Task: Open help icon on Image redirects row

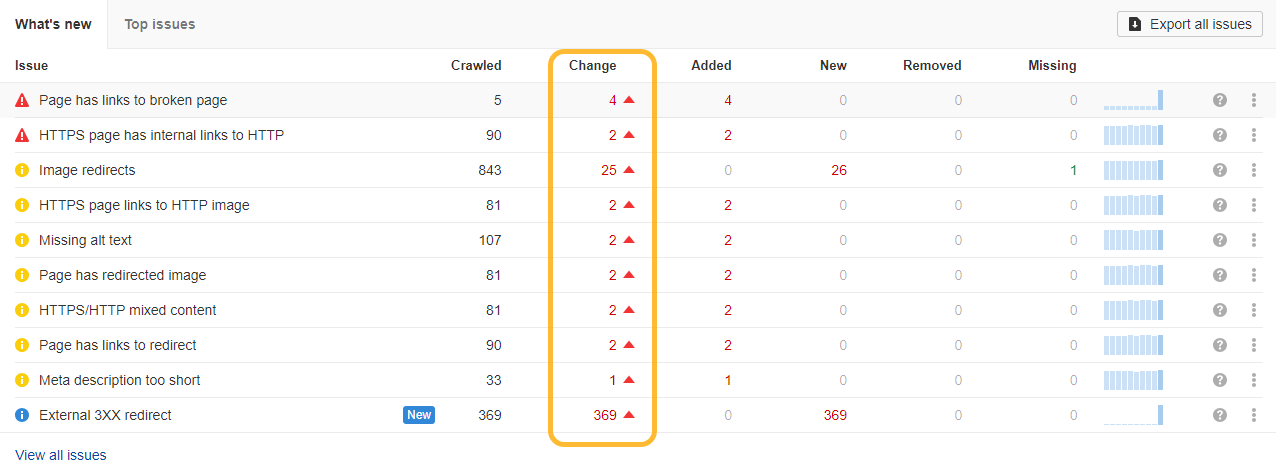Action: pos(1219,170)
